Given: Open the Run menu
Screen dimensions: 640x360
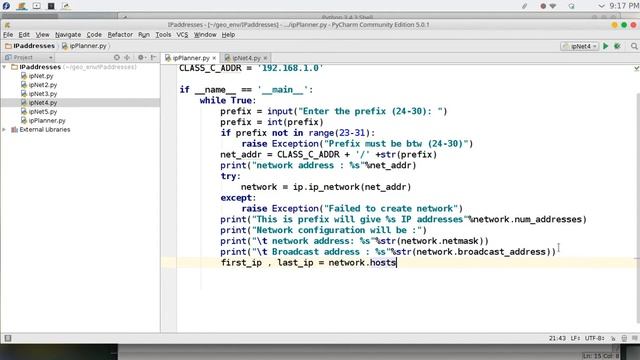Looking at the screenshot, I should (x=144, y=35).
